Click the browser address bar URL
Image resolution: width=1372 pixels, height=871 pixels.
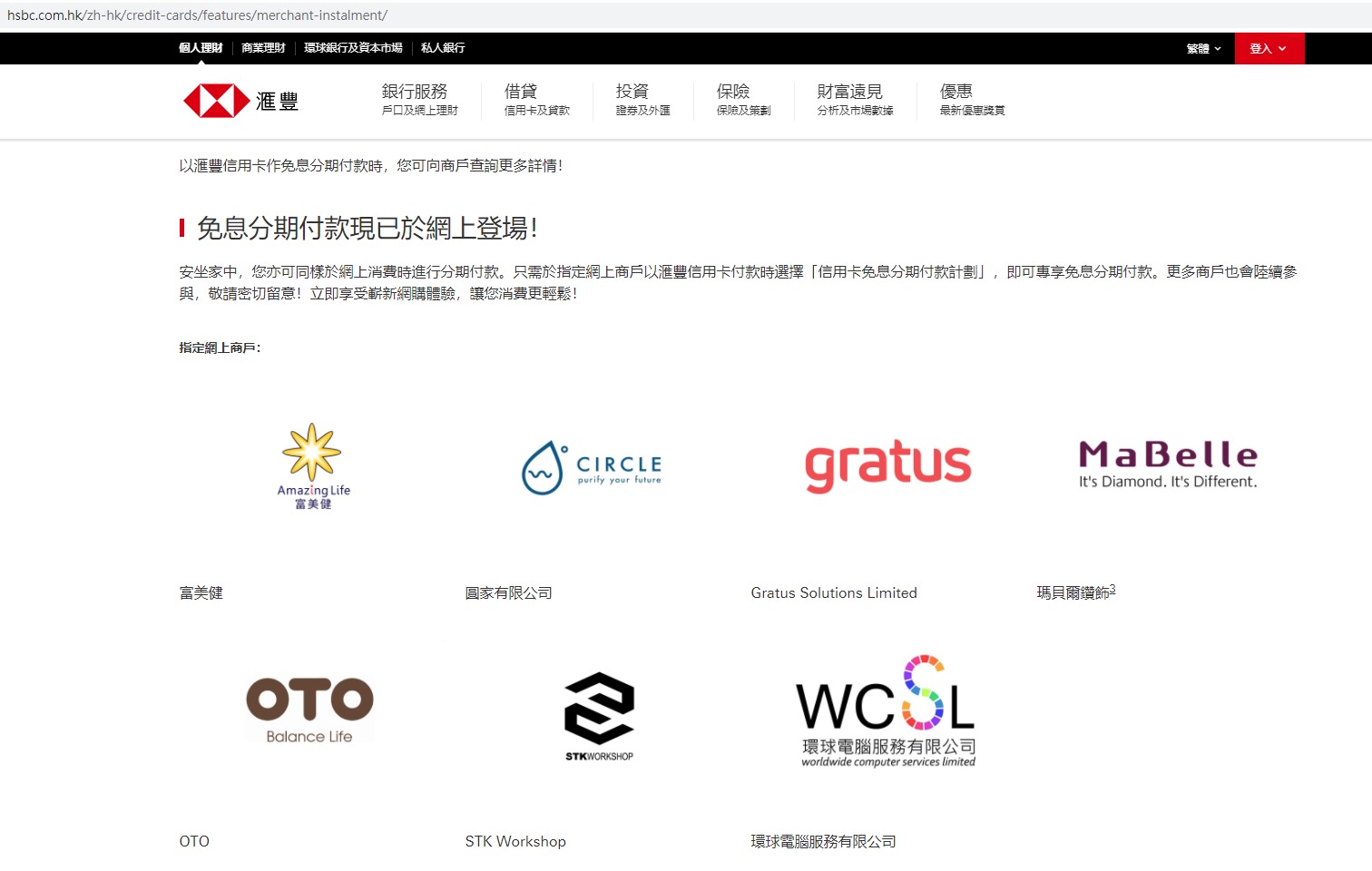pos(197,15)
